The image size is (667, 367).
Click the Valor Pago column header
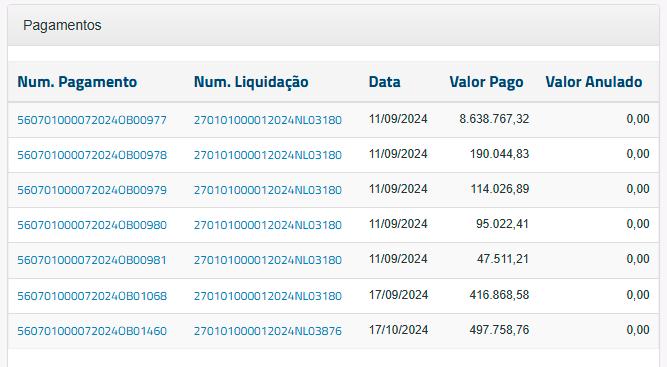[486, 82]
